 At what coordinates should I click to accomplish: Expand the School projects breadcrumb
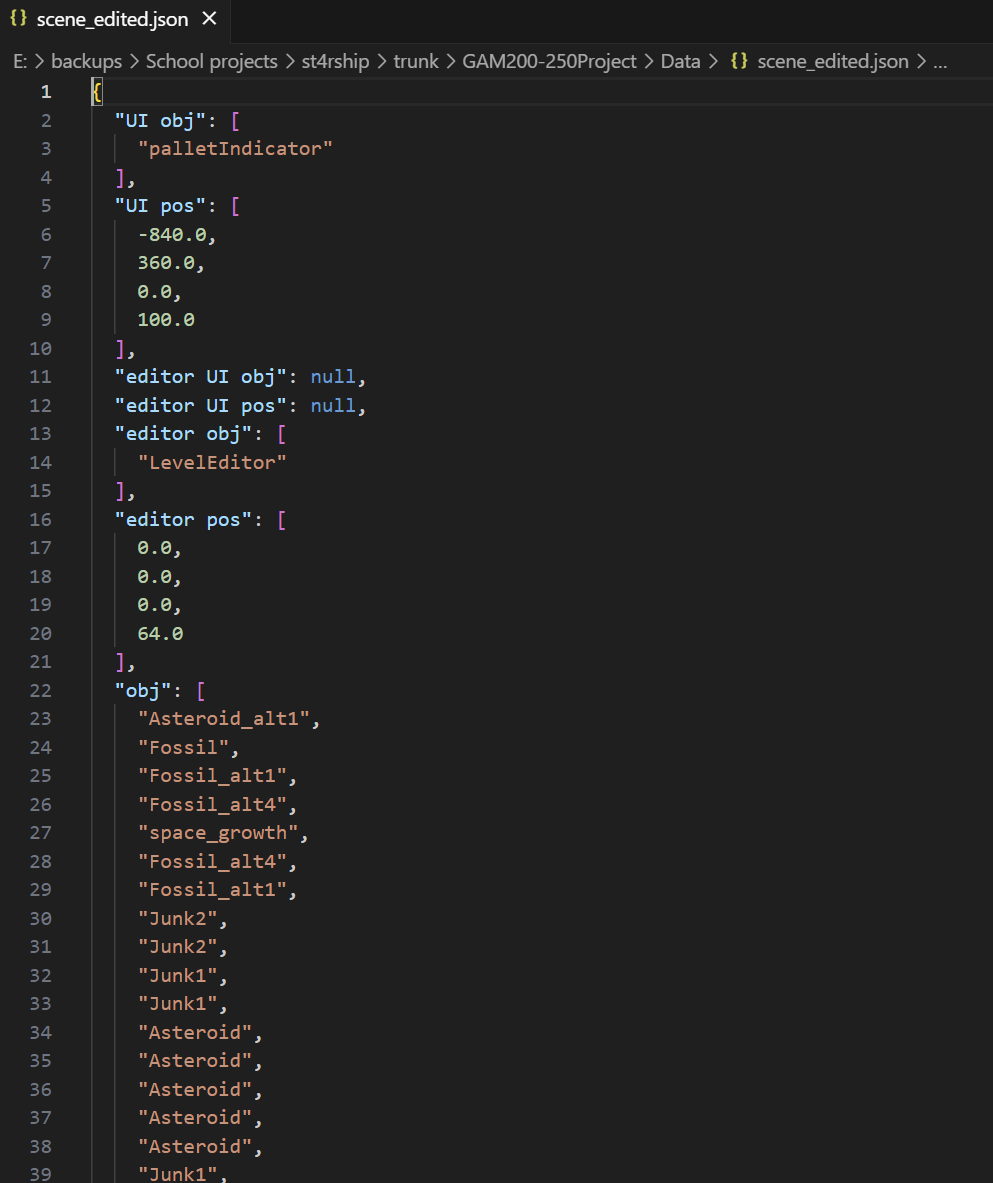coord(211,62)
